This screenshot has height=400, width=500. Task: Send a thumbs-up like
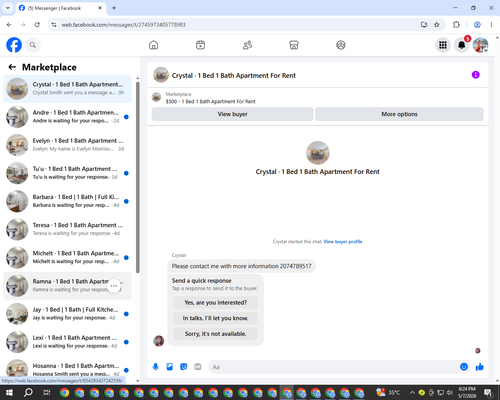click(480, 367)
